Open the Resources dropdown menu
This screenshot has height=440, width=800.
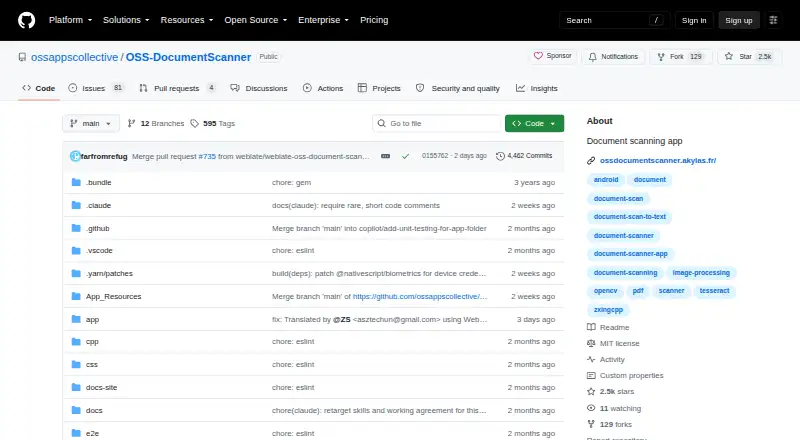point(187,20)
